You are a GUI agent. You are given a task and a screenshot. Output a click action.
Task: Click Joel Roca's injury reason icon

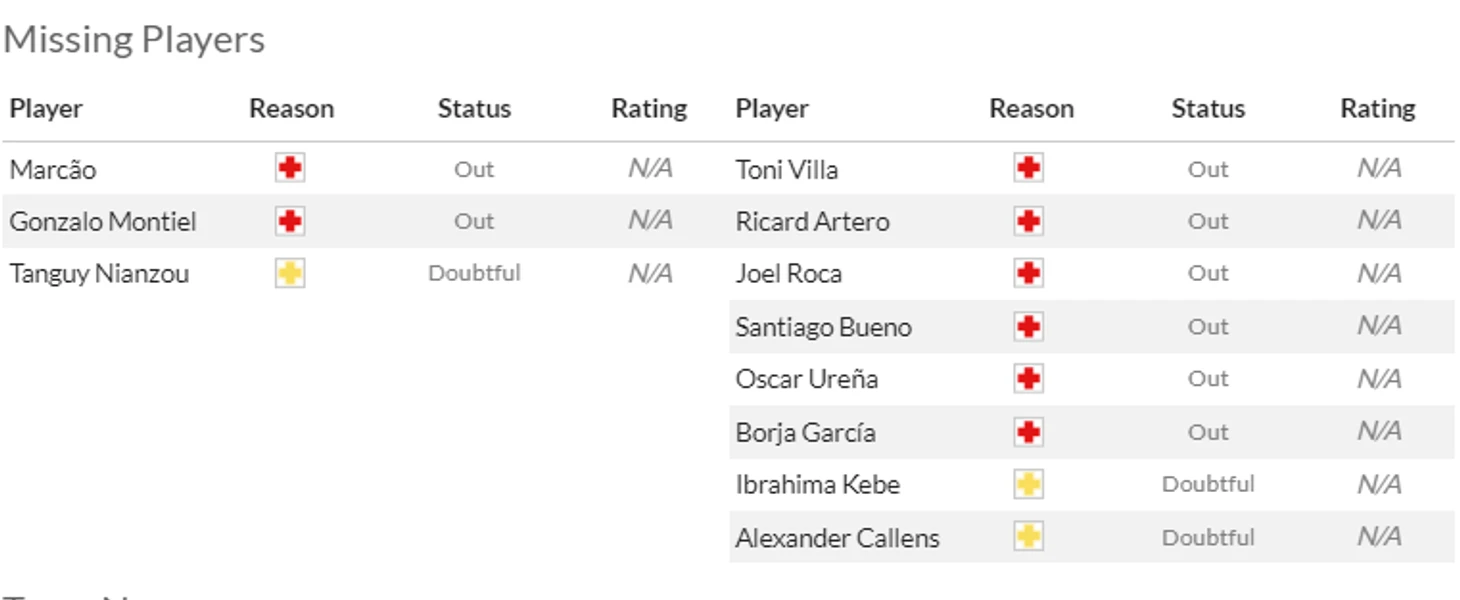click(1029, 273)
